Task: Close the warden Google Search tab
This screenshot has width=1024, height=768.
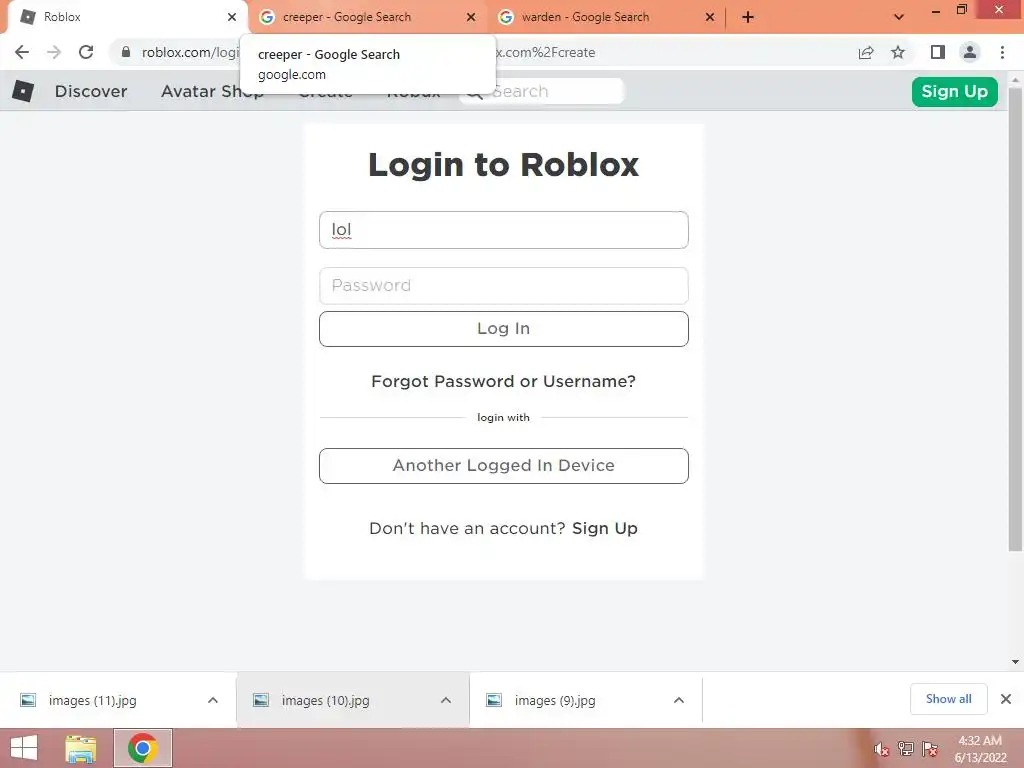Action: 710,17
